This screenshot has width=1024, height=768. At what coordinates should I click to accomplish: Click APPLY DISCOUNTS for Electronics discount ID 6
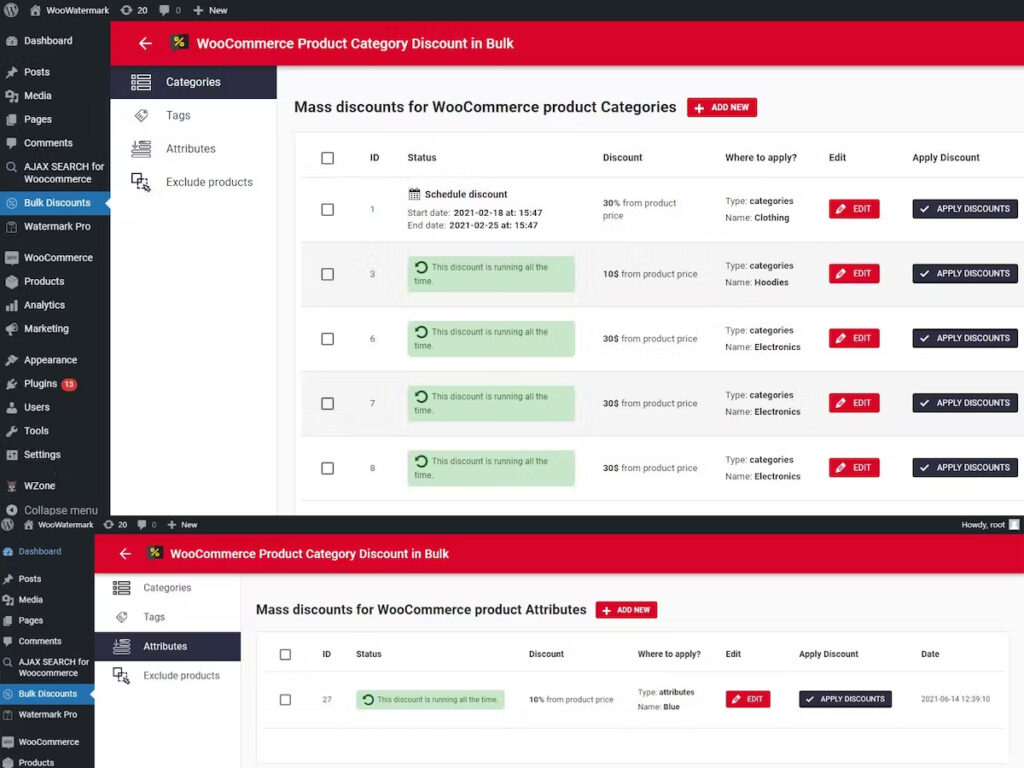965,338
